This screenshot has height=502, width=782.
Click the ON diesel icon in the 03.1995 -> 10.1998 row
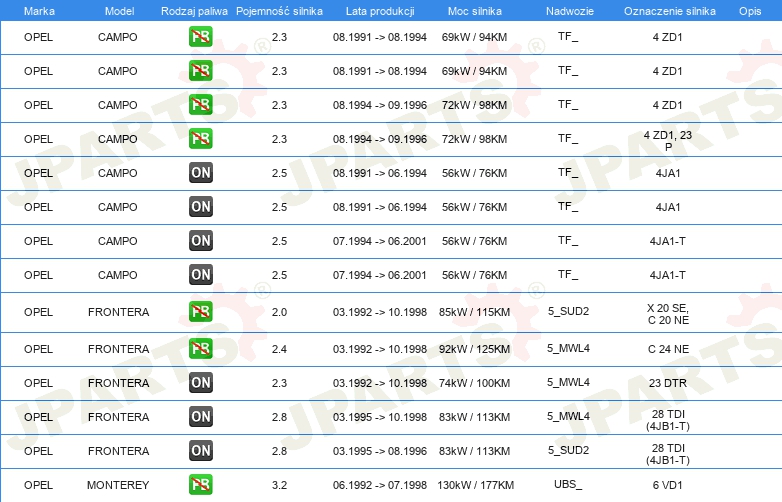coord(200,416)
